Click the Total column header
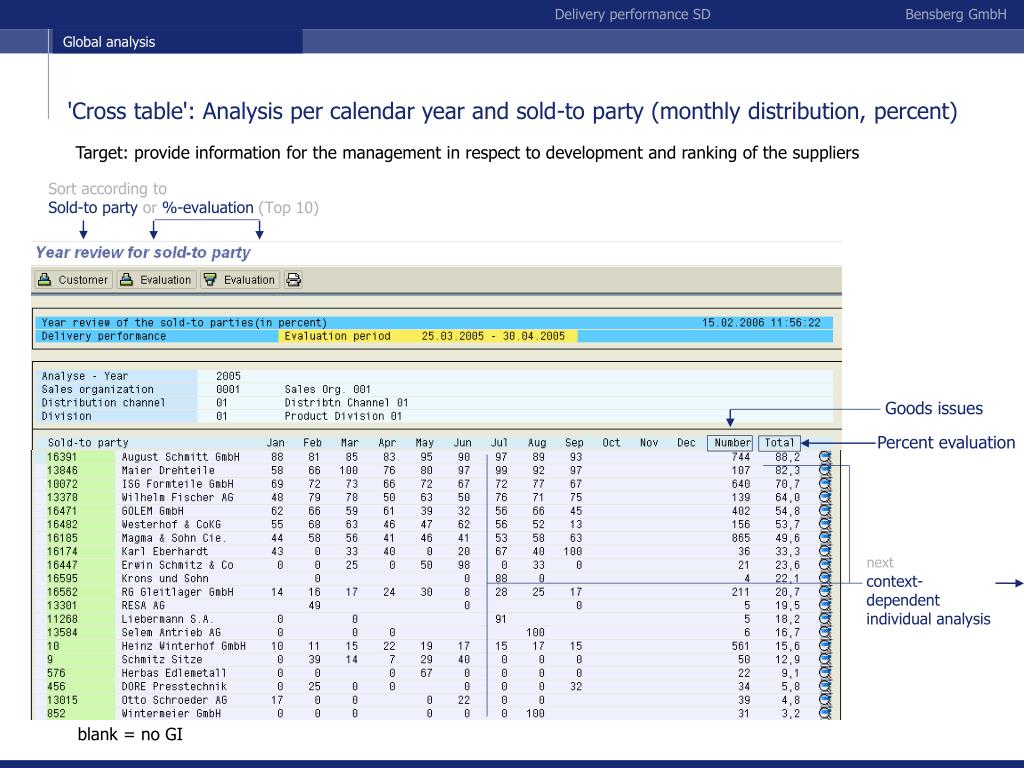This screenshot has height=768, width=1024. 779,443
